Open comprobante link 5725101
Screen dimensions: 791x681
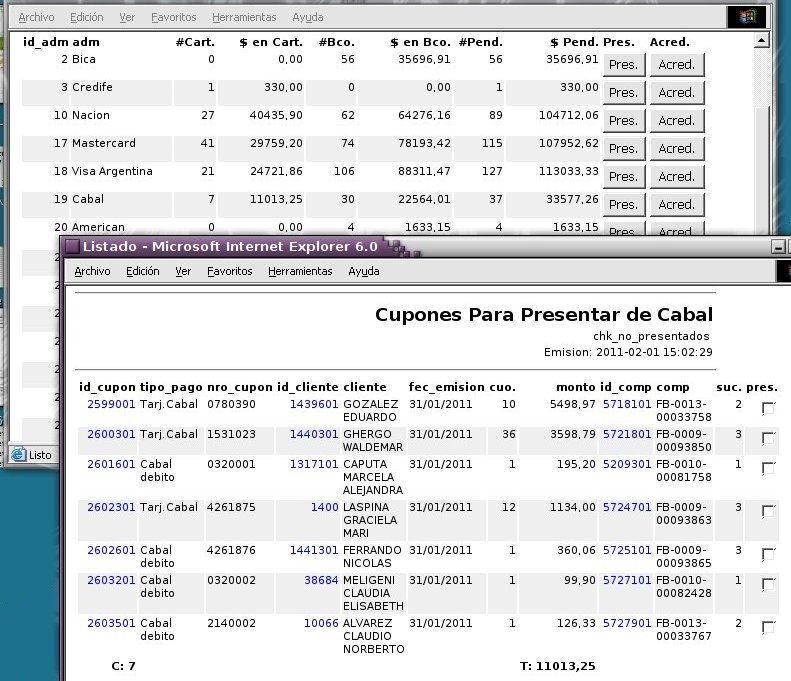point(627,550)
